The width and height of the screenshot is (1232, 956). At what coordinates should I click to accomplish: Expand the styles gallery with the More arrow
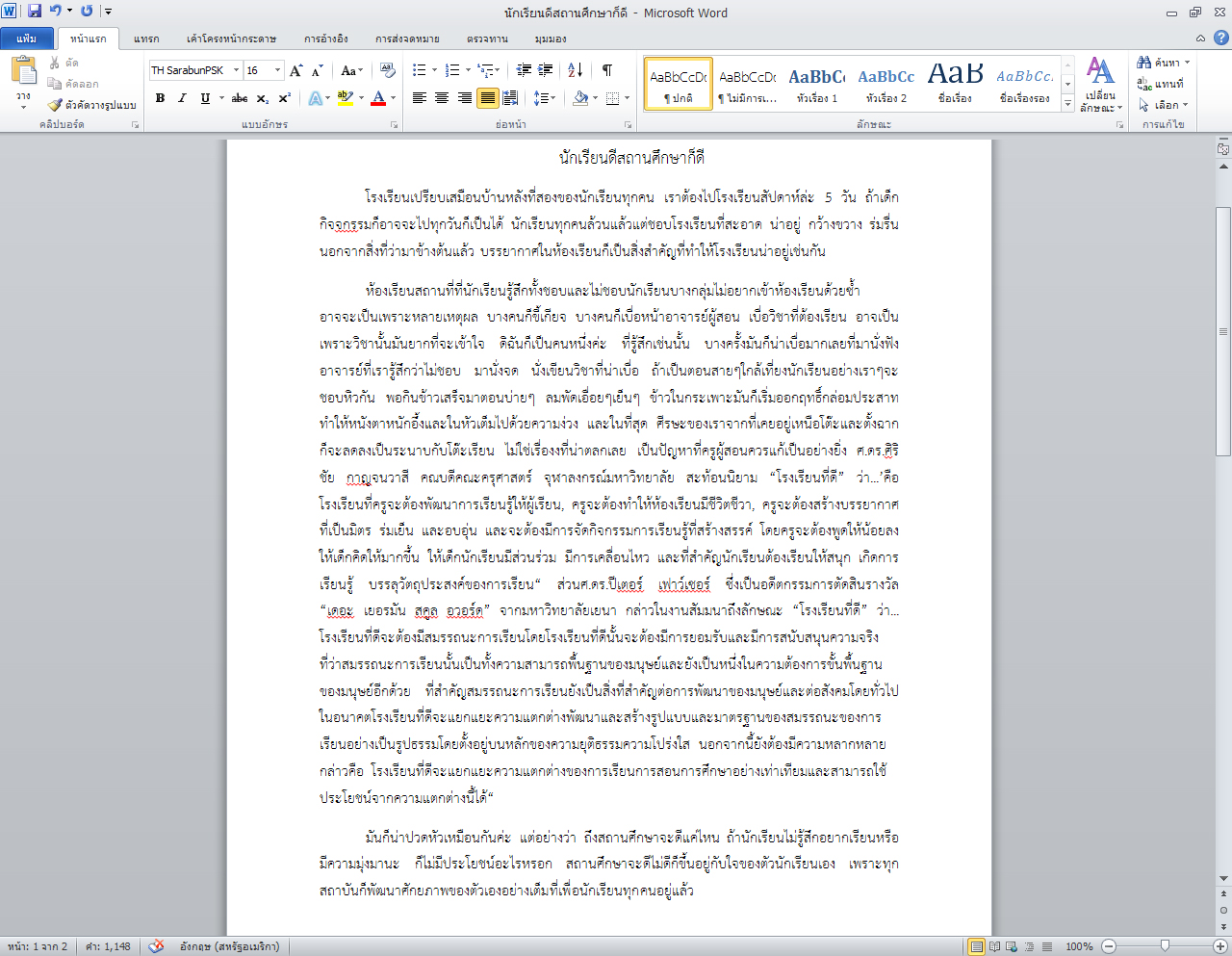point(1067,104)
